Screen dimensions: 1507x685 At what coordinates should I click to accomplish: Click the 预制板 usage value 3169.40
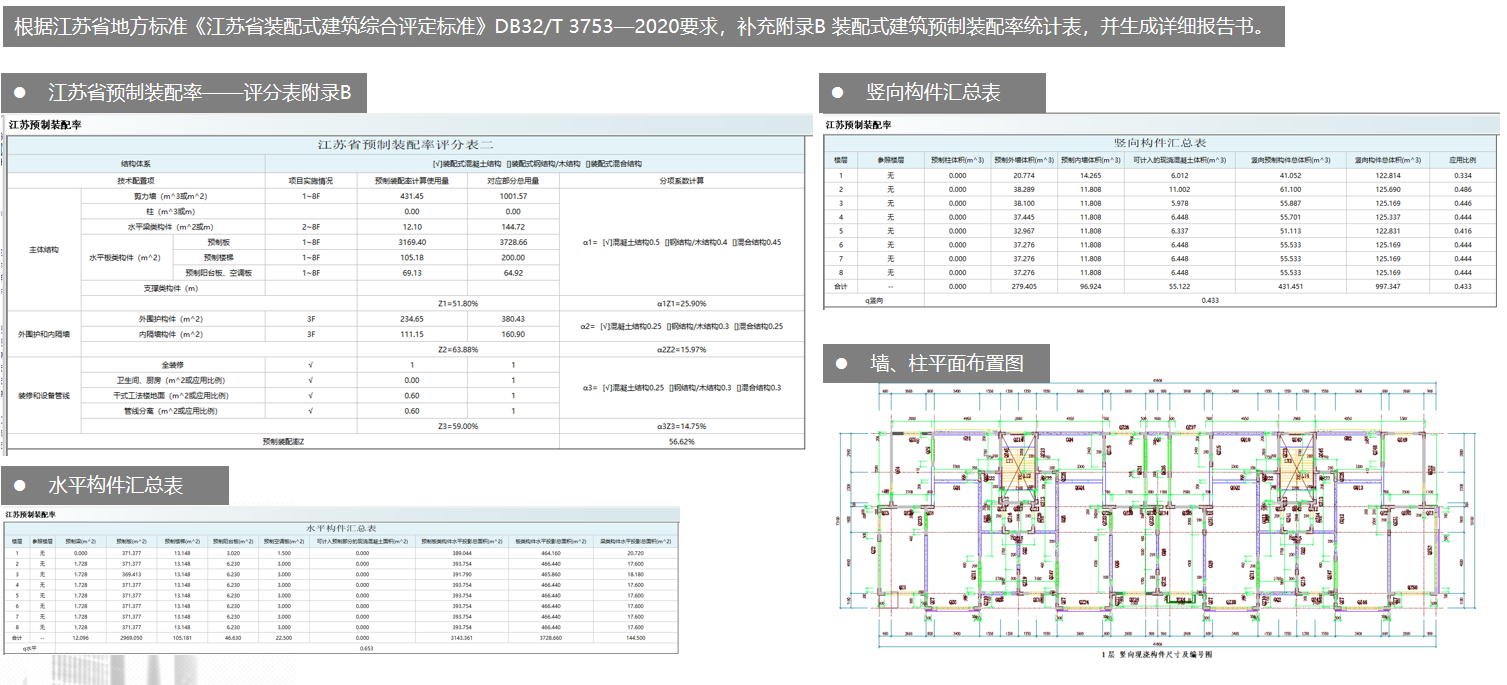[412, 242]
